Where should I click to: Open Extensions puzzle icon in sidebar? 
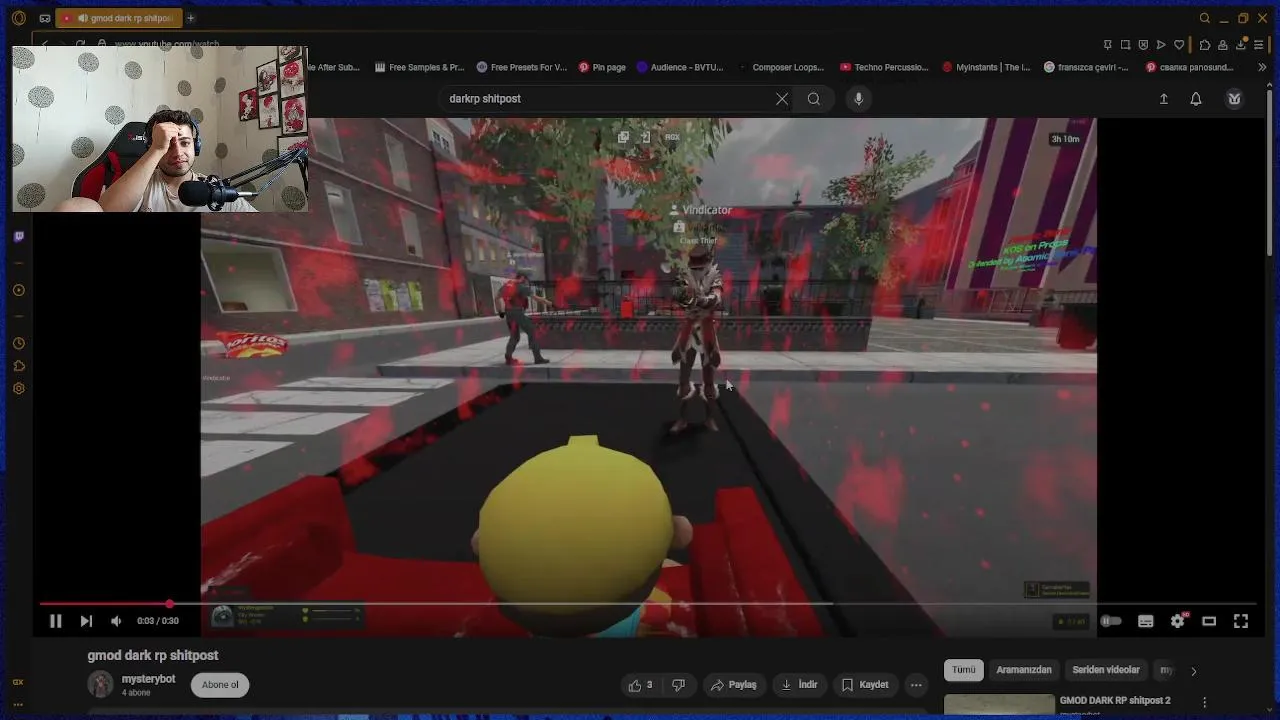coord(18,366)
